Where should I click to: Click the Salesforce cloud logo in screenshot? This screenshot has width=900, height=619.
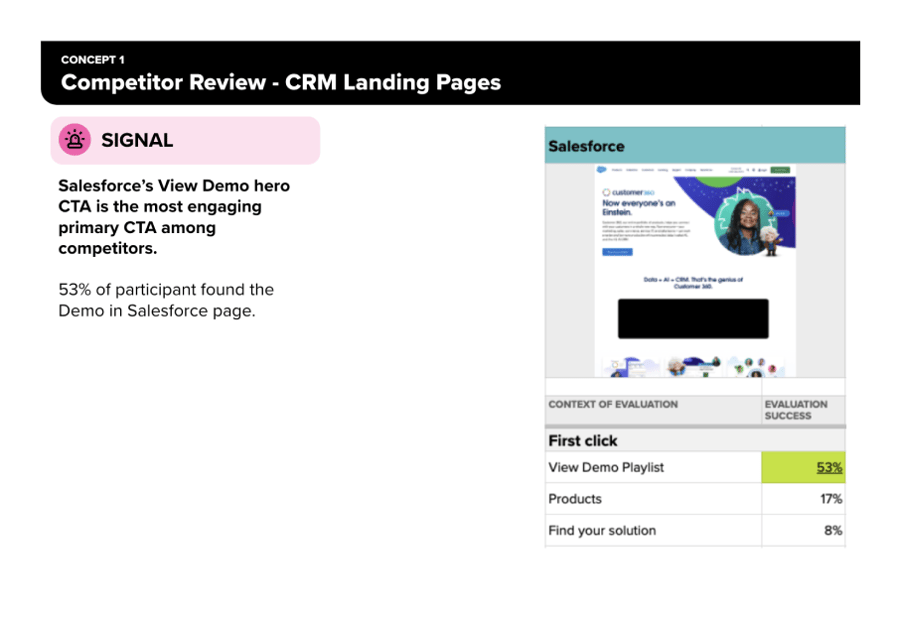[x=601, y=170]
